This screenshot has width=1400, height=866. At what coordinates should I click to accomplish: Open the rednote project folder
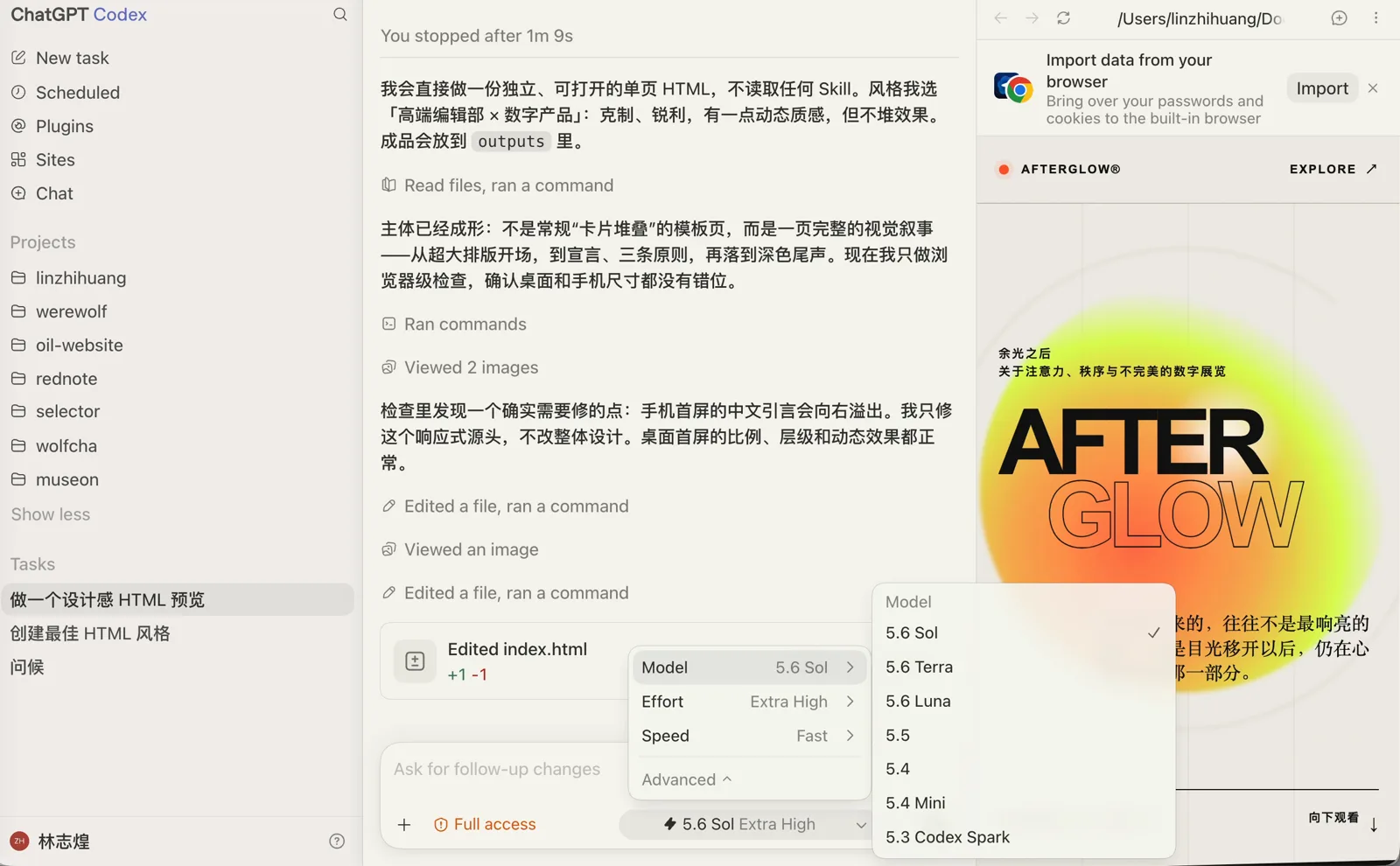(54, 379)
